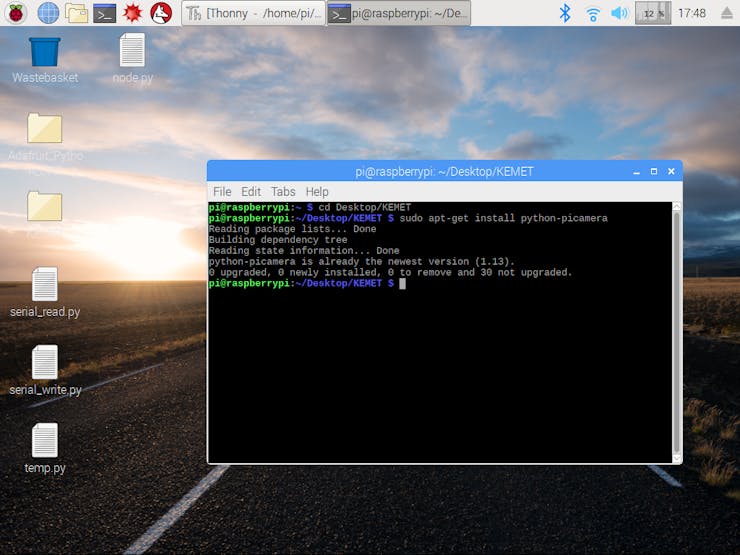The height and width of the screenshot is (555, 740).
Task: Click the terminal vertical scrollbar
Action: point(676,332)
